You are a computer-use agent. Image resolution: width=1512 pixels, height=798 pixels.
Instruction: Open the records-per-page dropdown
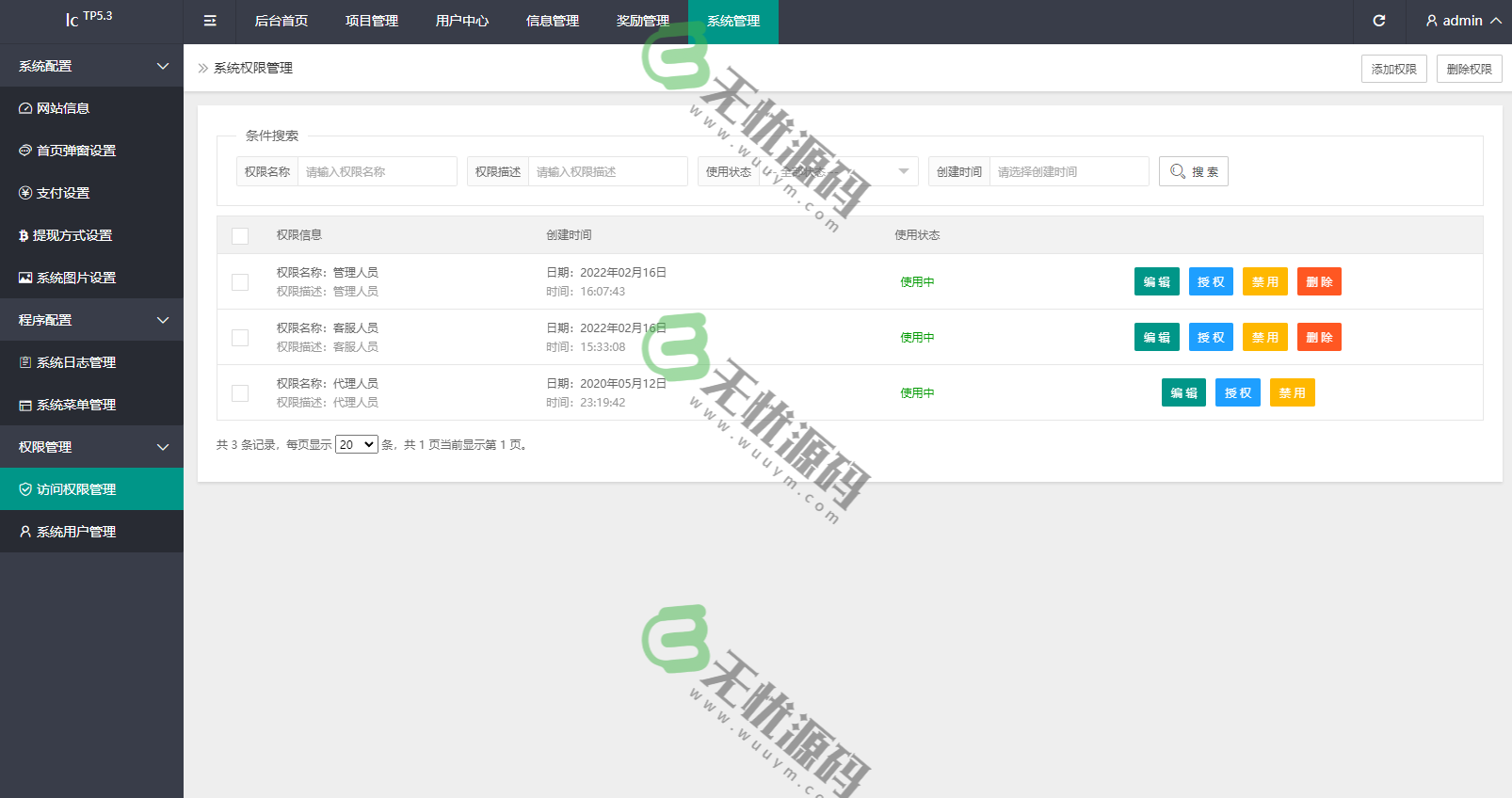coord(357,445)
